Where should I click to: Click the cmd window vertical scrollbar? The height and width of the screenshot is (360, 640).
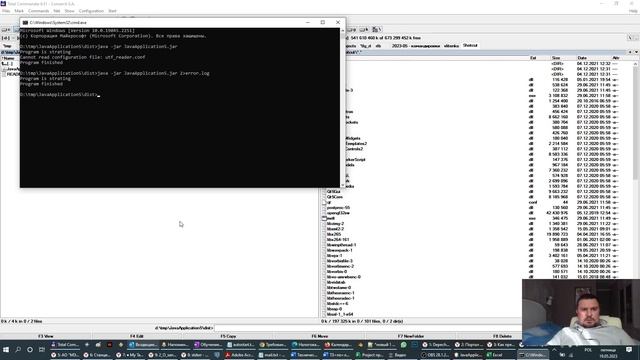[x=342, y=107]
